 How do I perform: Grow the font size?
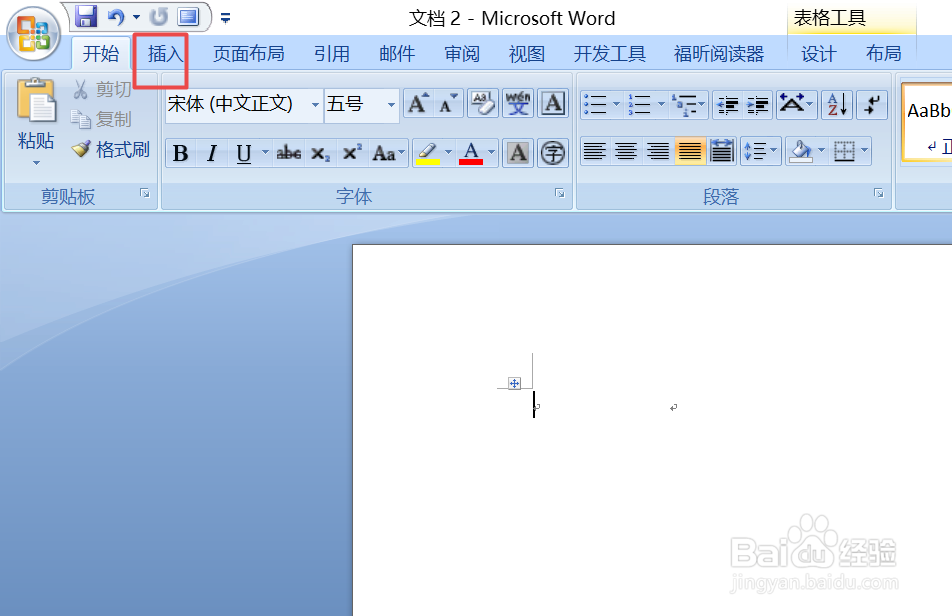(x=418, y=104)
